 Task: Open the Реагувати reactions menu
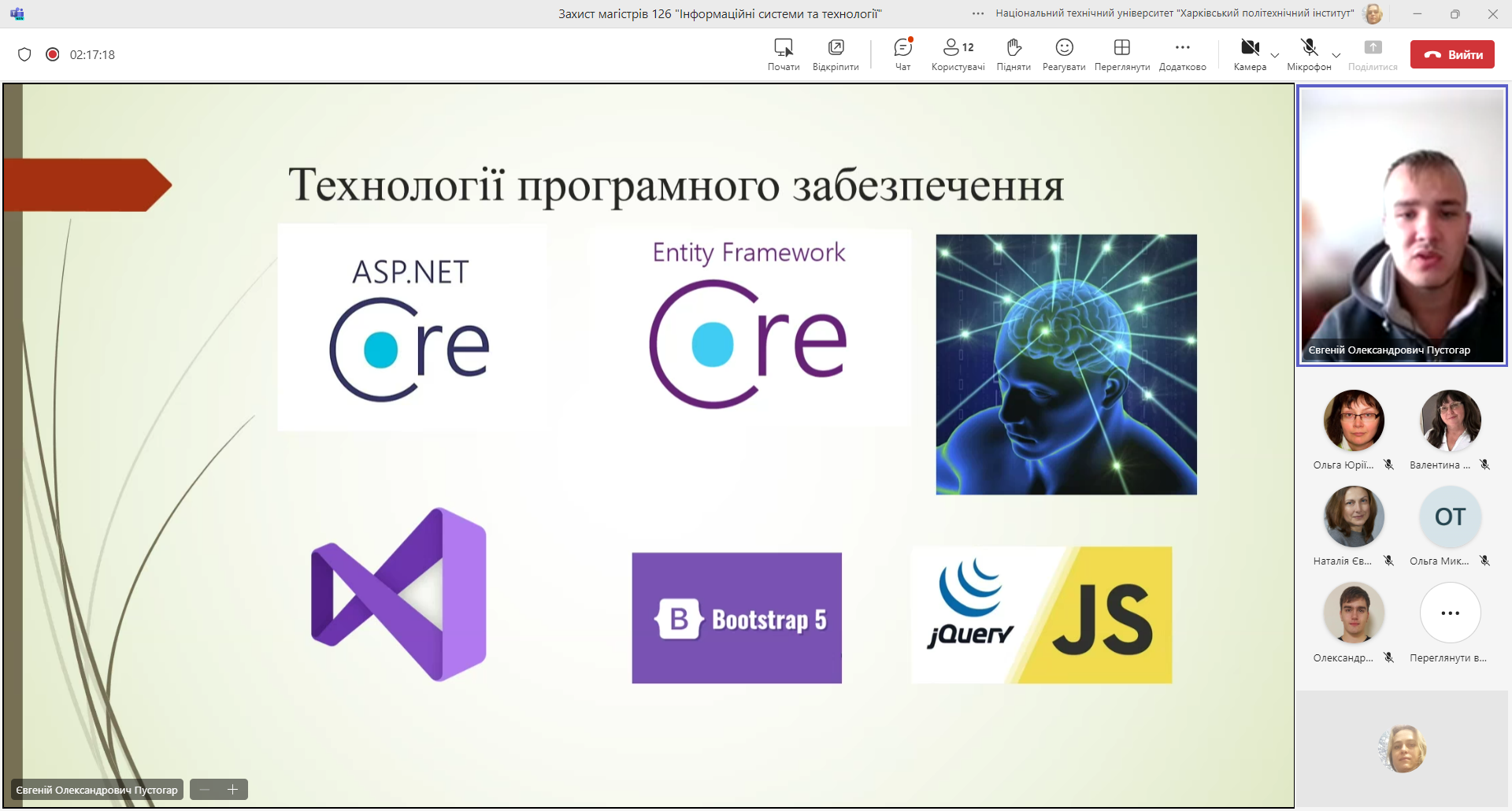pyautogui.click(x=1064, y=54)
